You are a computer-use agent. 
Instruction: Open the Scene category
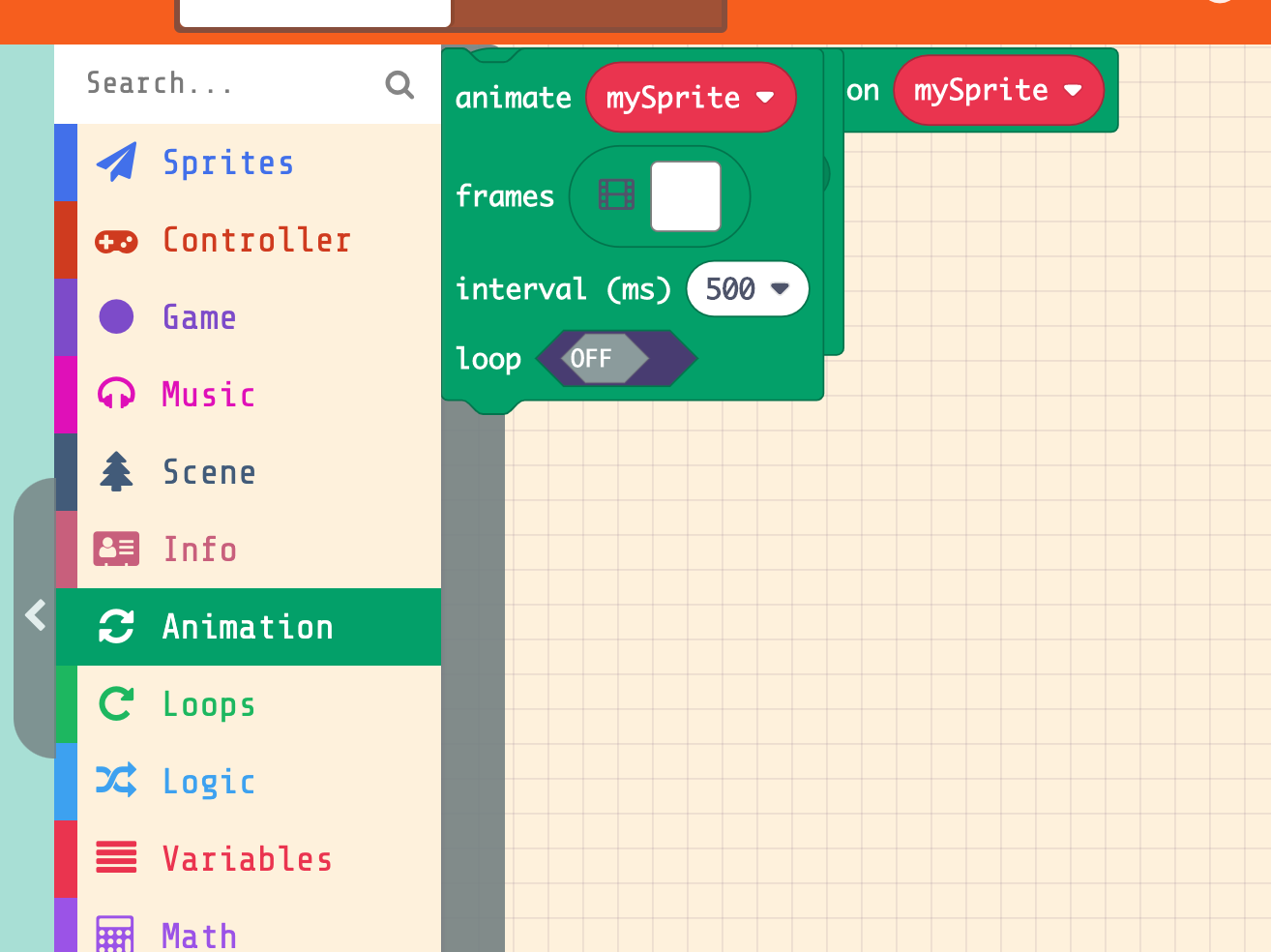[x=248, y=472]
